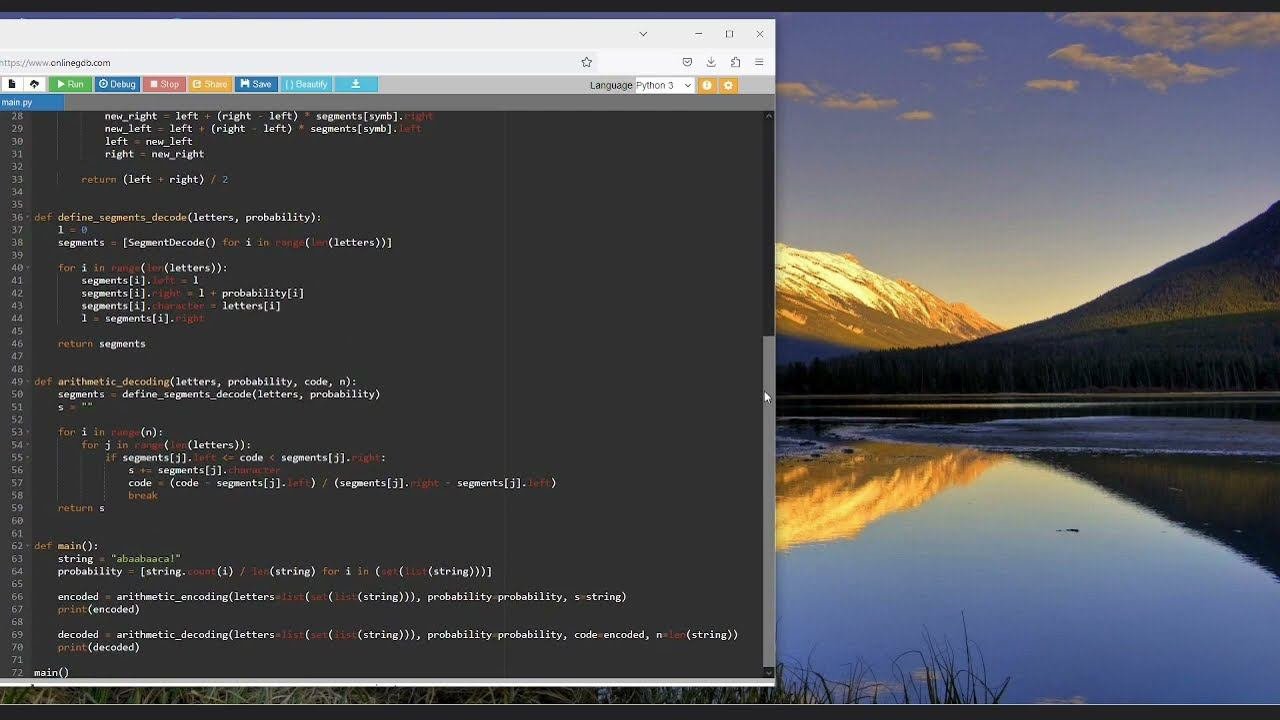Open the browser downloads panel
This screenshot has width=1280, height=720.
click(x=711, y=62)
